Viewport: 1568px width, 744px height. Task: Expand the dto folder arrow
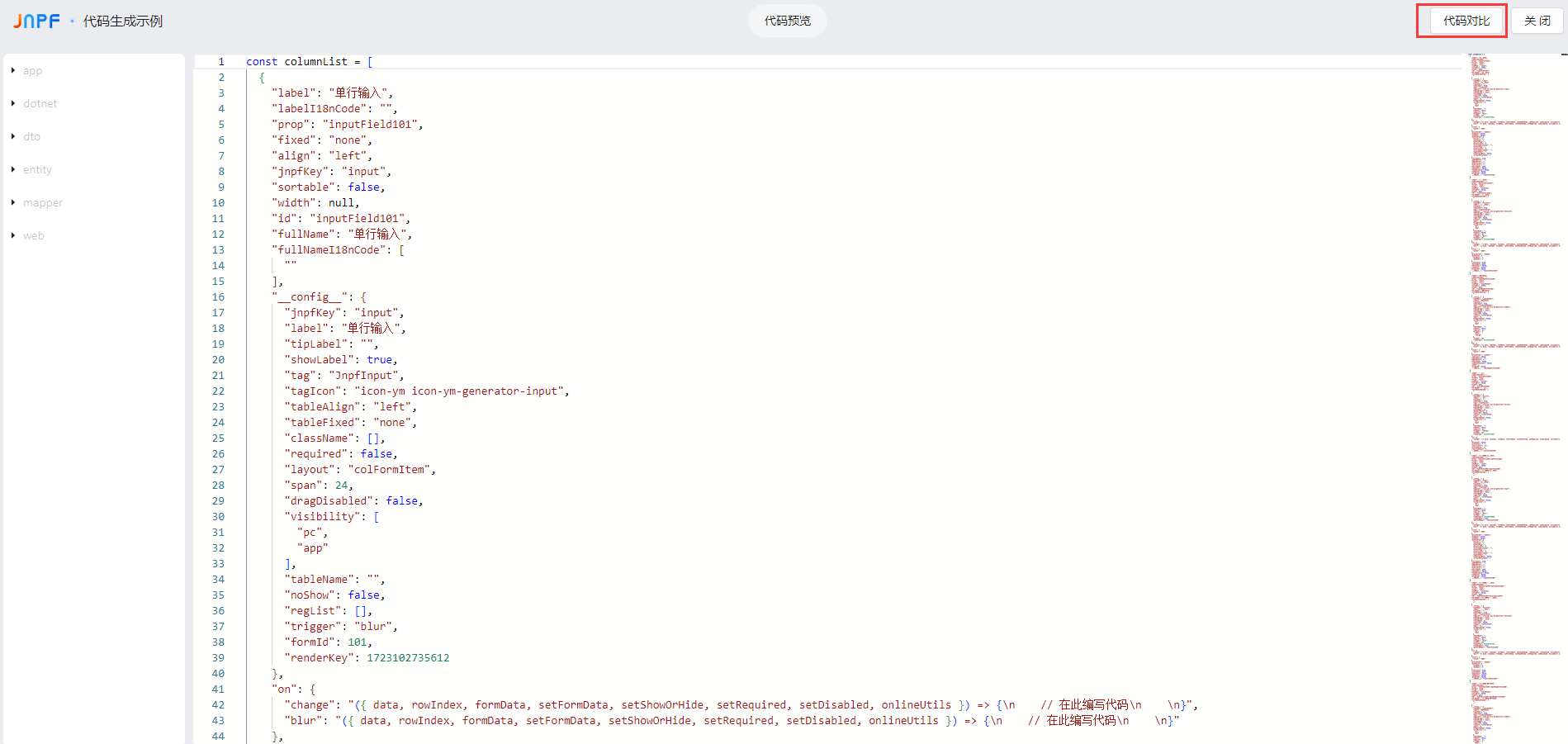pyautogui.click(x=13, y=136)
